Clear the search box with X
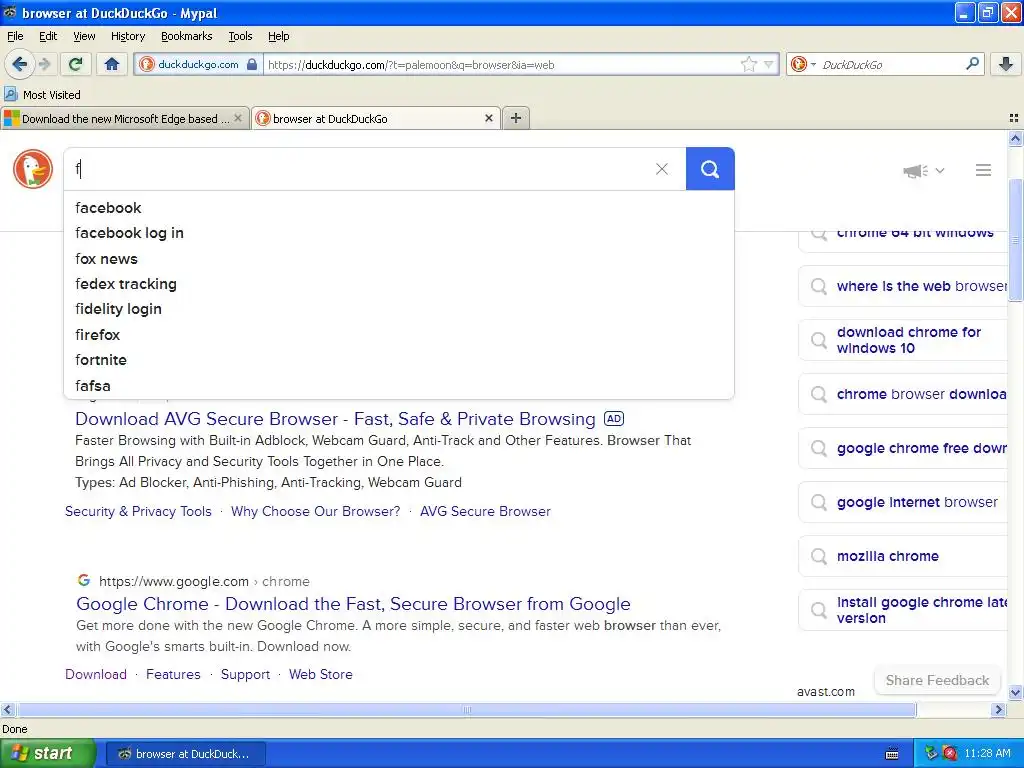The width and height of the screenshot is (1024, 768). click(x=662, y=169)
